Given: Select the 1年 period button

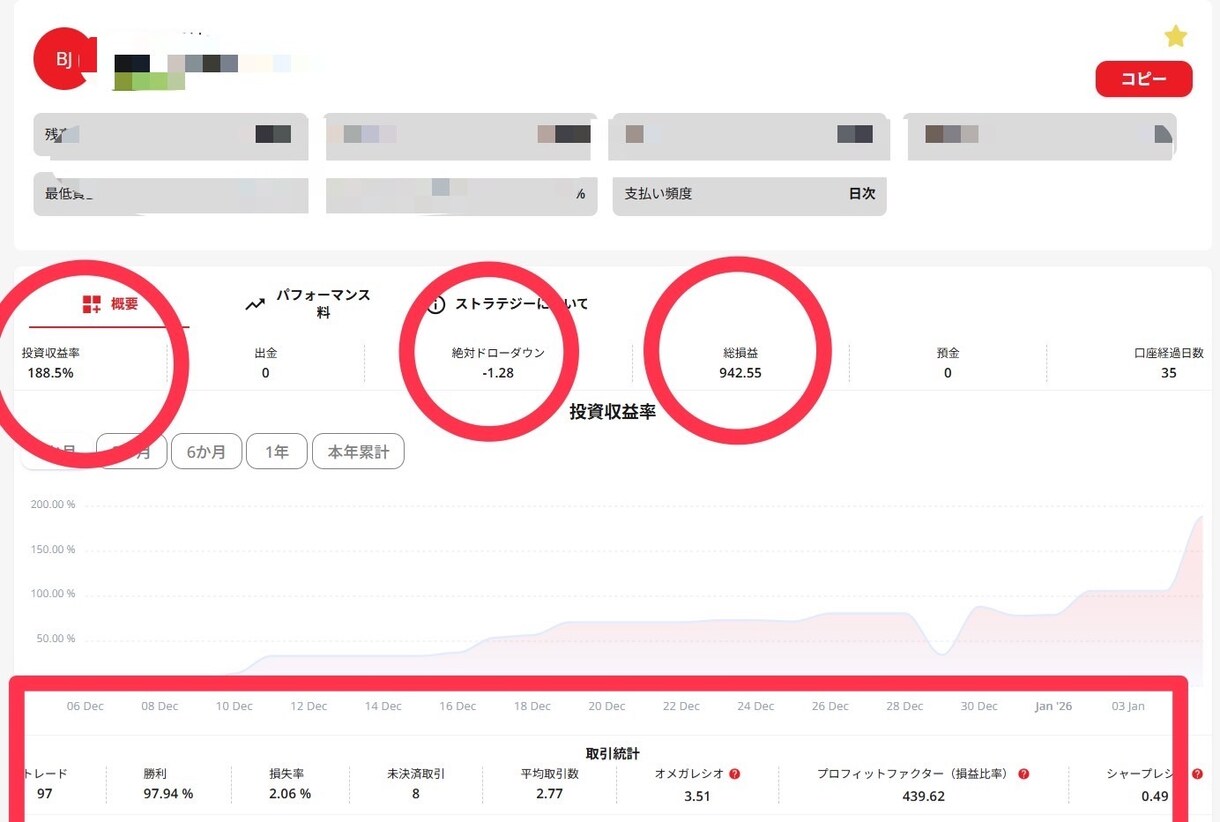Looking at the screenshot, I should [277, 452].
